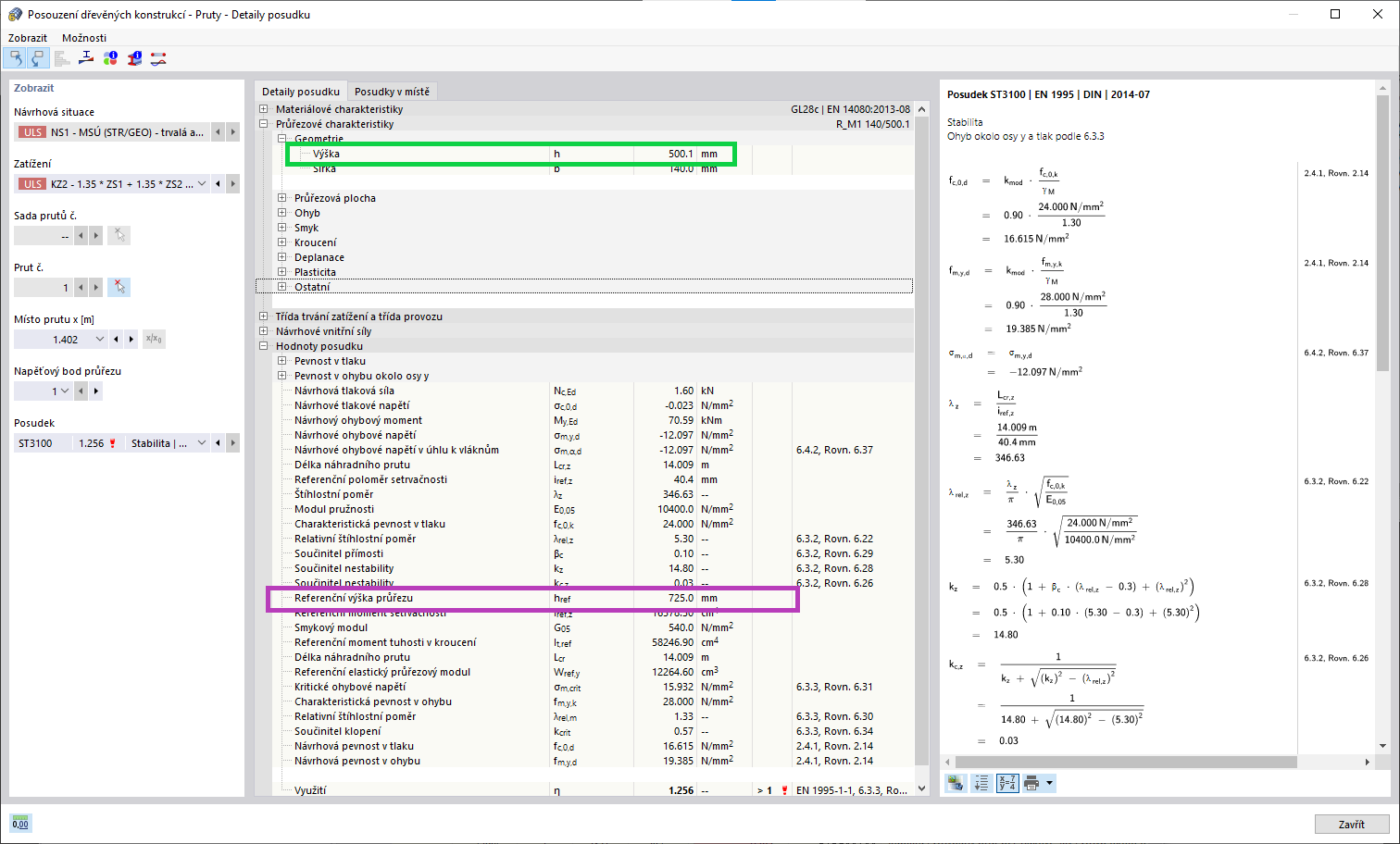Click the member pick cursor icon beside Prut č.
This screenshot has width=1400, height=844.
(119, 287)
